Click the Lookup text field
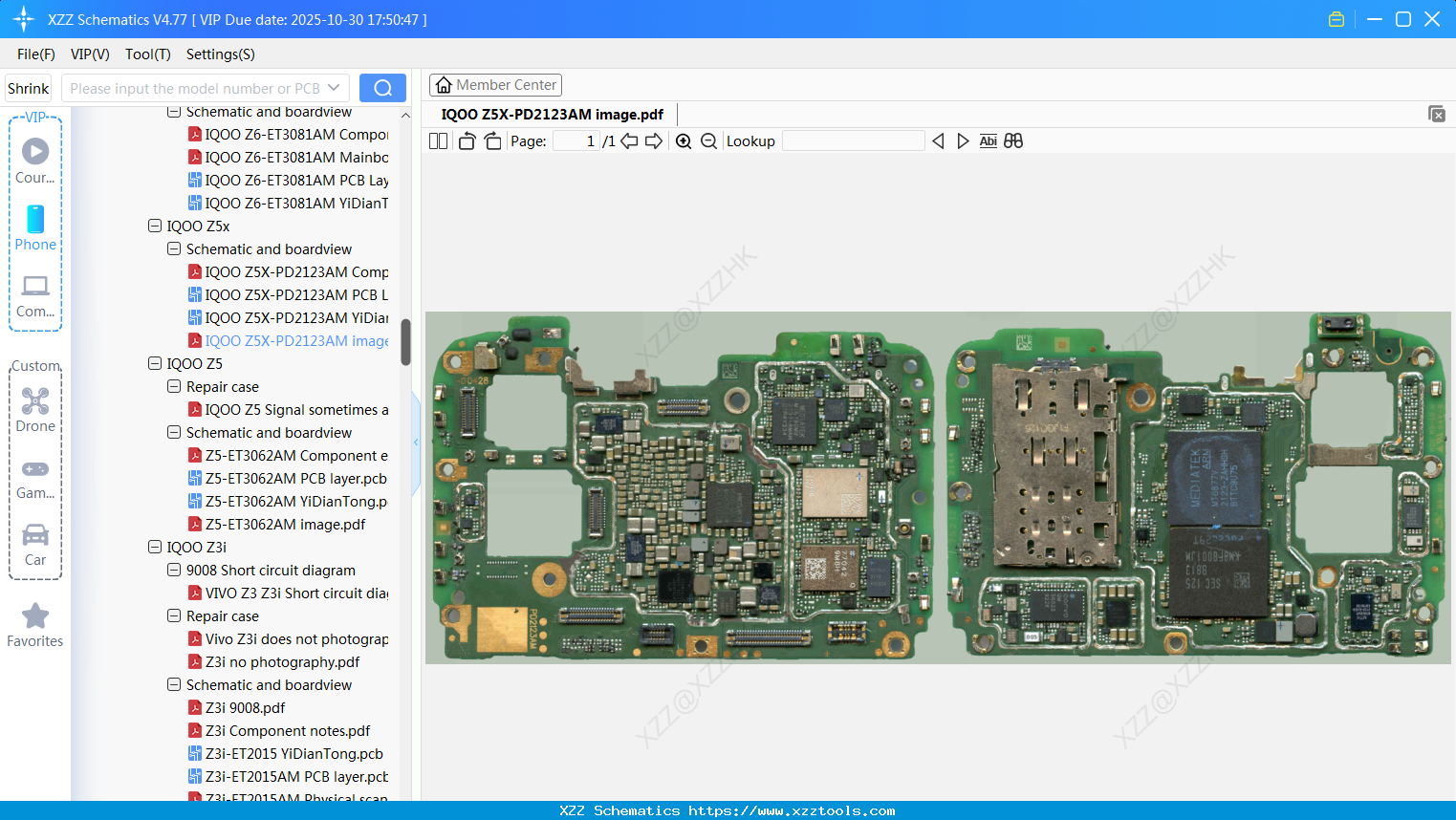Image resolution: width=1456 pixels, height=820 pixels. [853, 141]
